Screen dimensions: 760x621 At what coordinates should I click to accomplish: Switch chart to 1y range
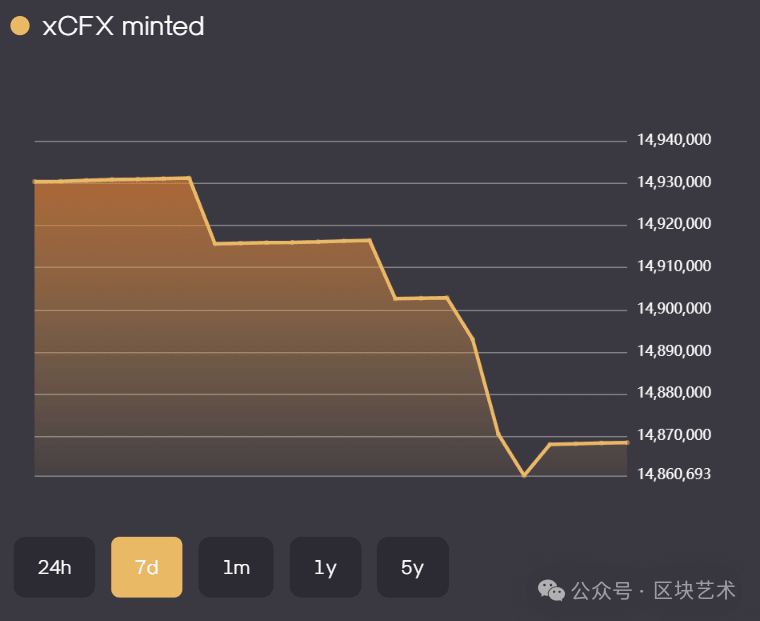pos(325,567)
